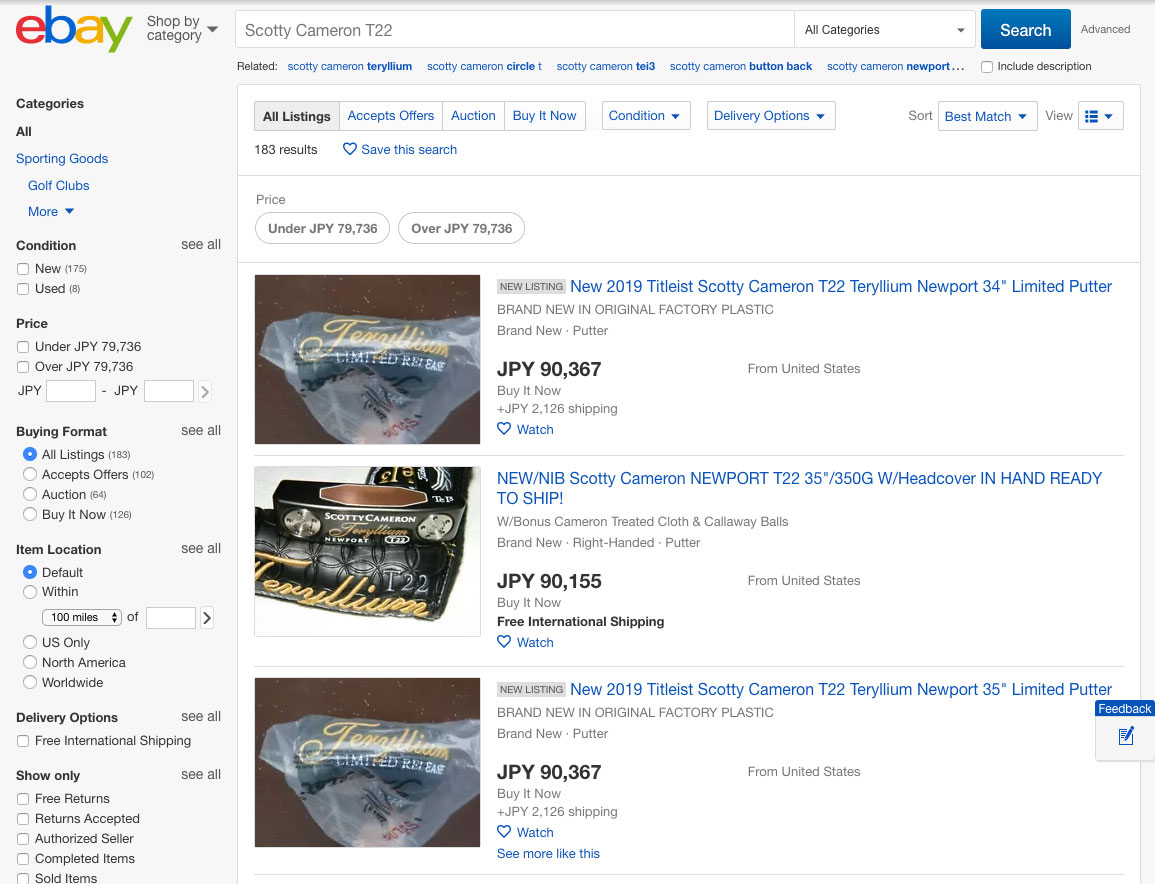Screen dimensions: 1155x884
Task: Open the Best Match sort dropdown
Action: (986, 116)
